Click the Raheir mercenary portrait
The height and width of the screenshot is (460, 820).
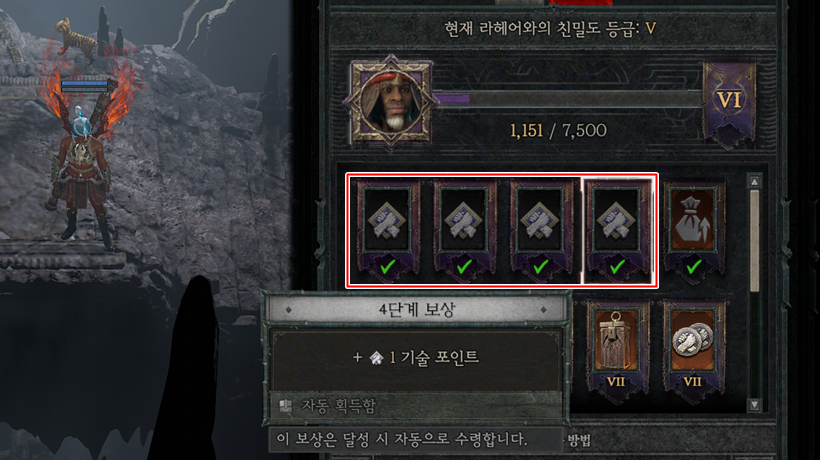(x=391, y=102)
